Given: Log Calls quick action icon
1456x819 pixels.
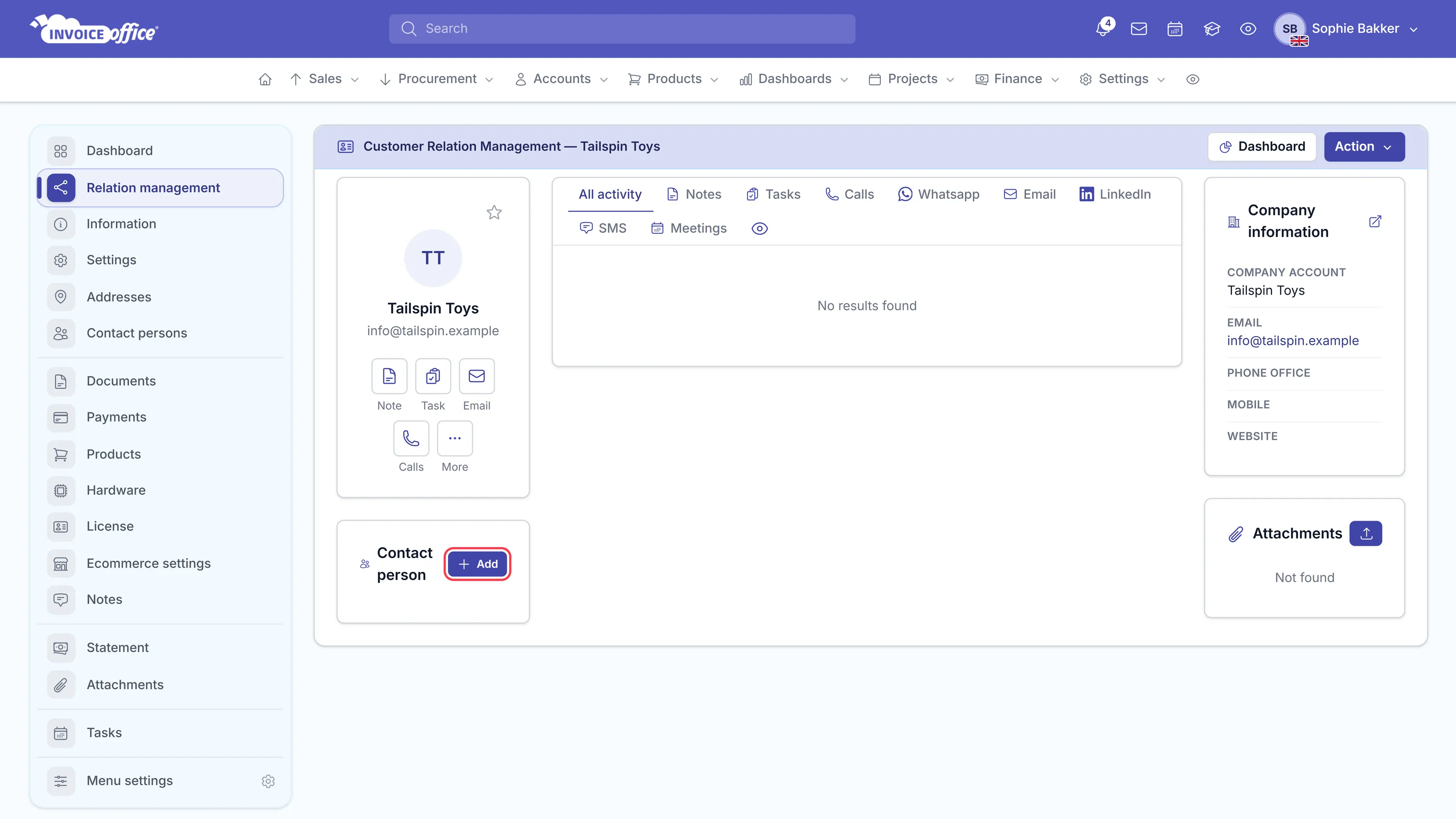Looking at the screenshot, I should (x=411, y=438).
